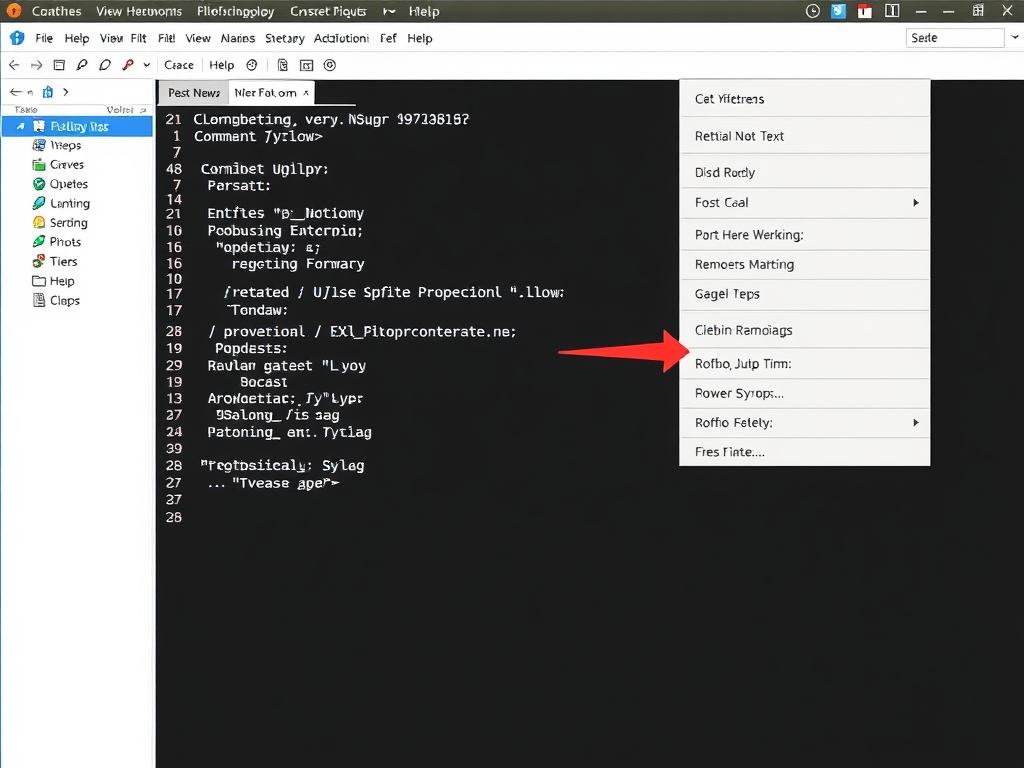Select Roflbo Jutp Tirm from context menu
This screenshot has width=1024, height=768.
(743, 364)
